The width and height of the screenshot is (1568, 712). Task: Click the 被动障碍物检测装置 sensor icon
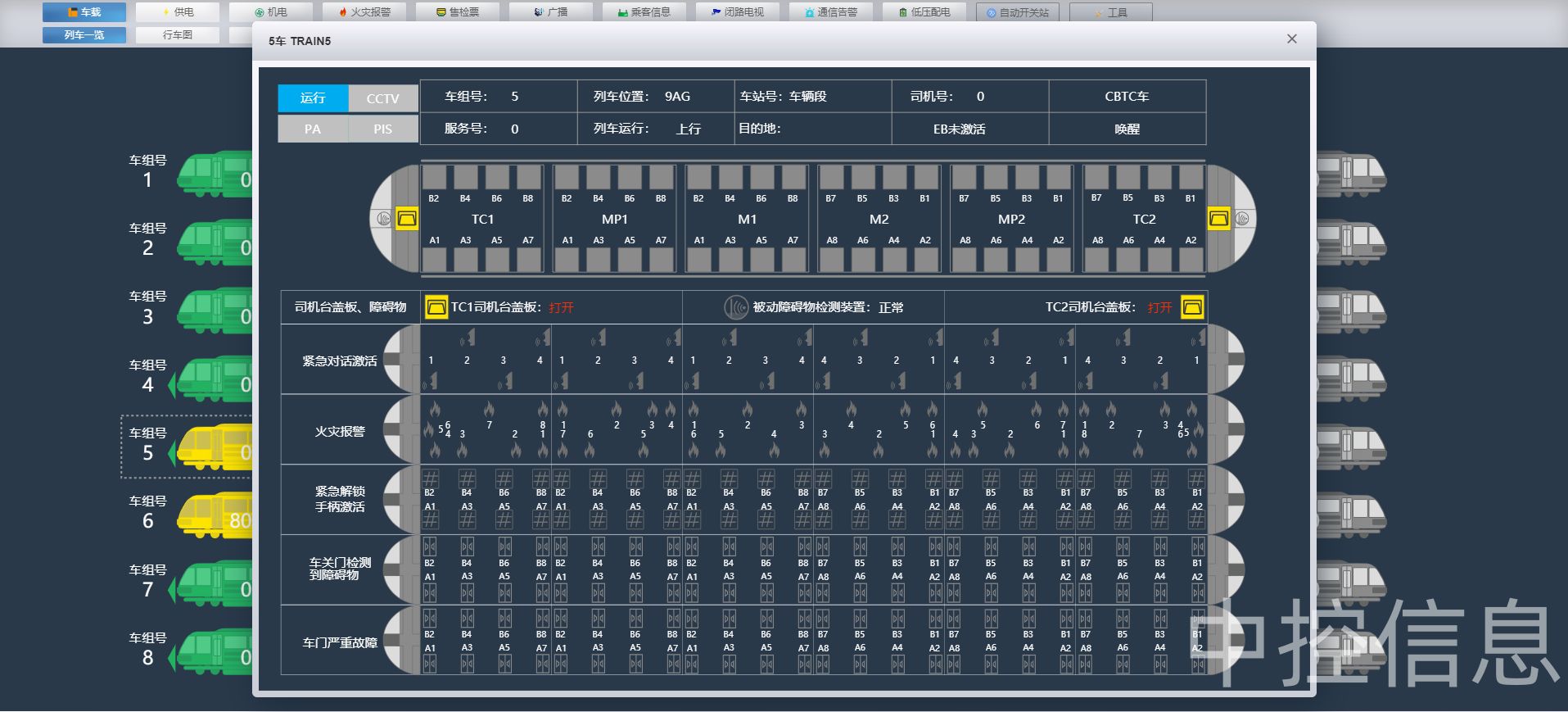(735, 307)
